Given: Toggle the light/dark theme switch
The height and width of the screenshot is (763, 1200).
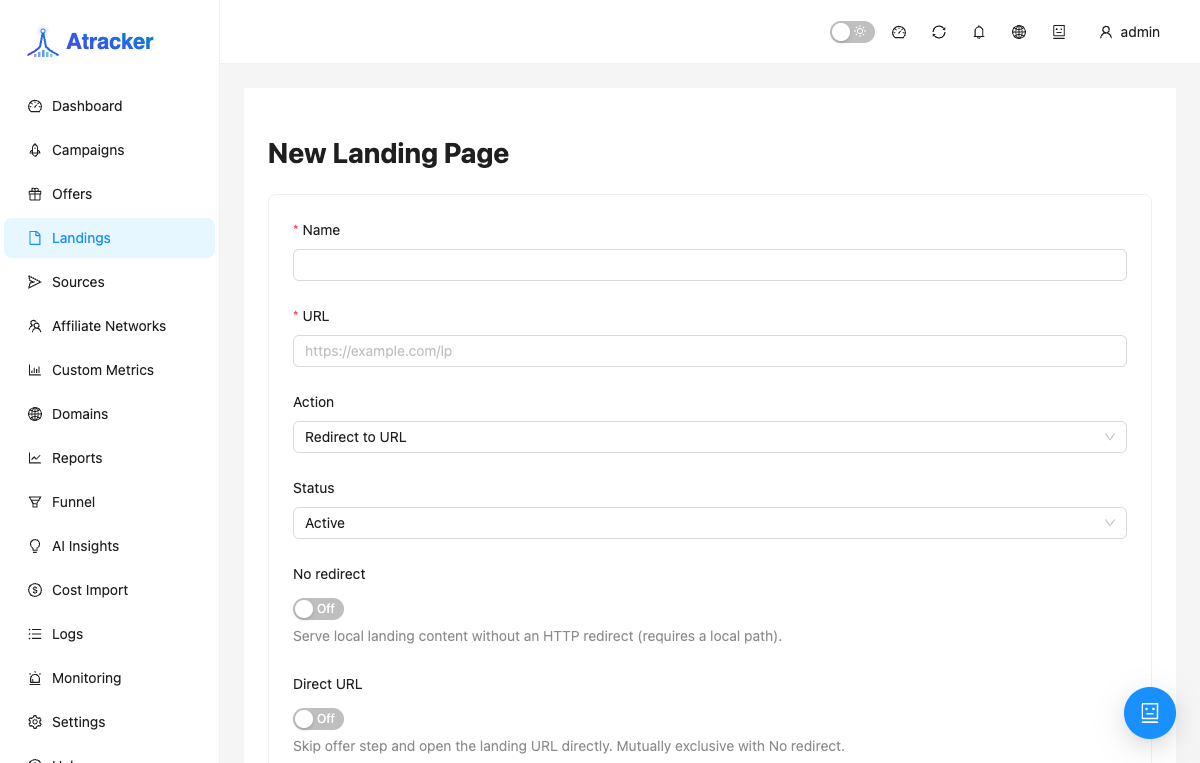Looking at the screenshot, I should (852, 32).
